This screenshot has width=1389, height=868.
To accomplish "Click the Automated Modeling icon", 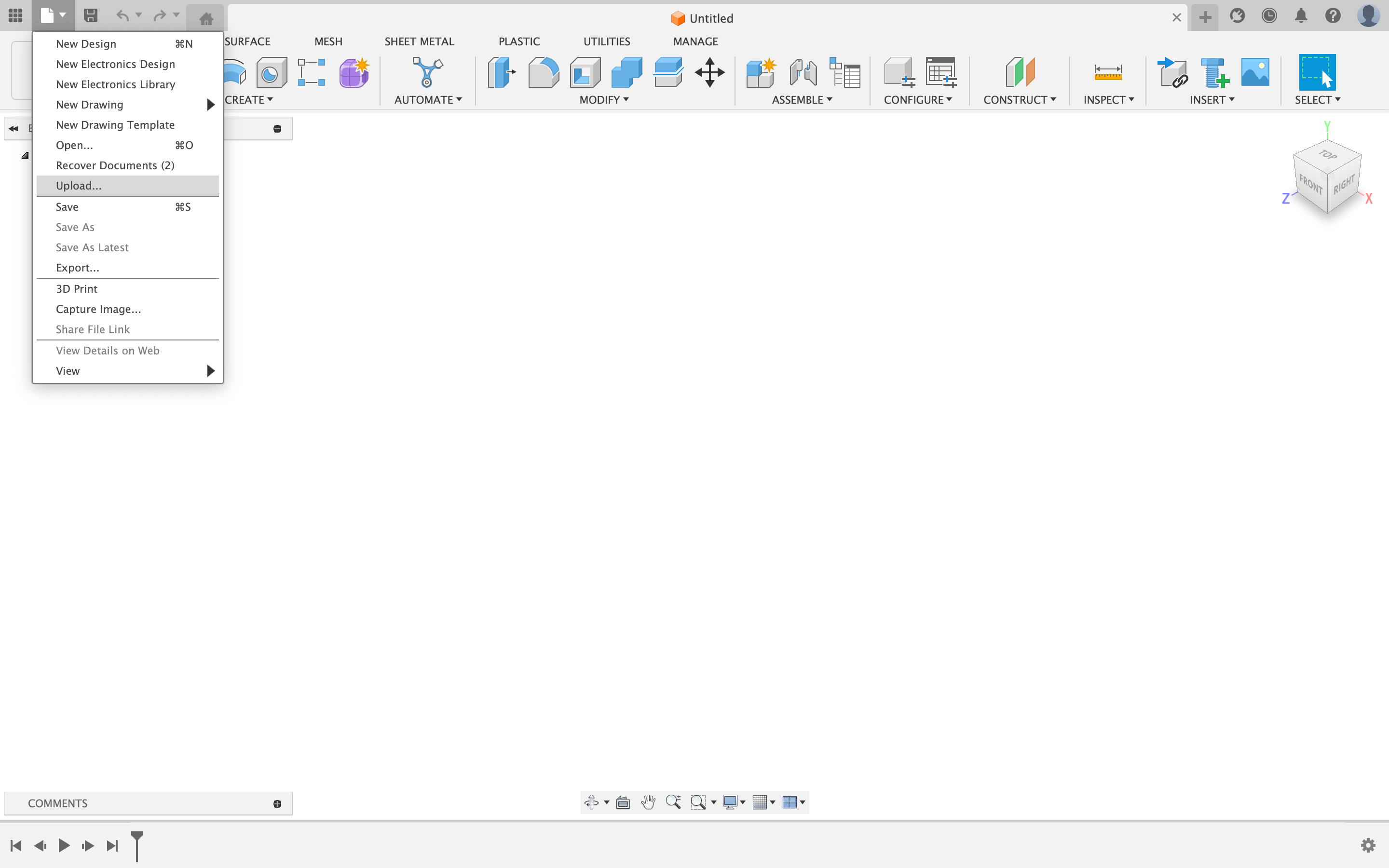I will [427, 73].
